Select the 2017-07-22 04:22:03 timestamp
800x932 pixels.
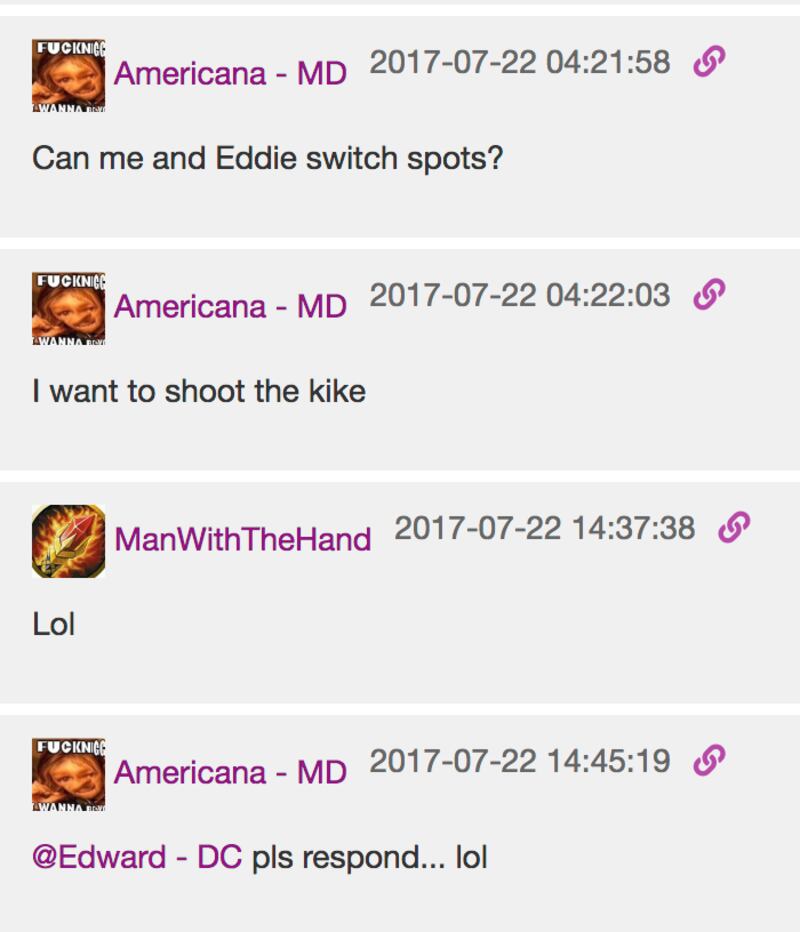(x=520, y=295)
